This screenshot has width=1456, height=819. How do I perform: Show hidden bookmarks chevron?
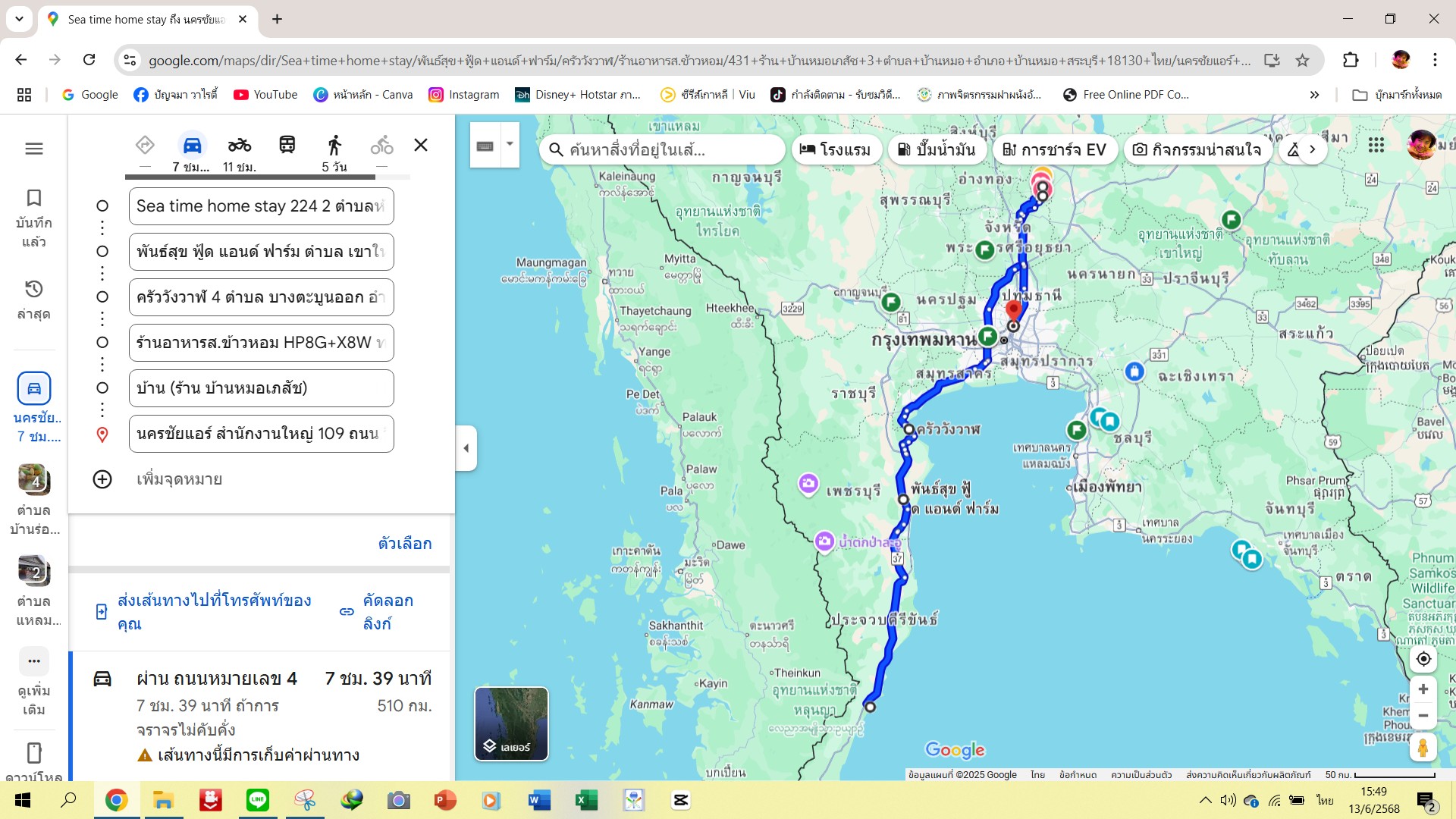tap(1314, 95)
